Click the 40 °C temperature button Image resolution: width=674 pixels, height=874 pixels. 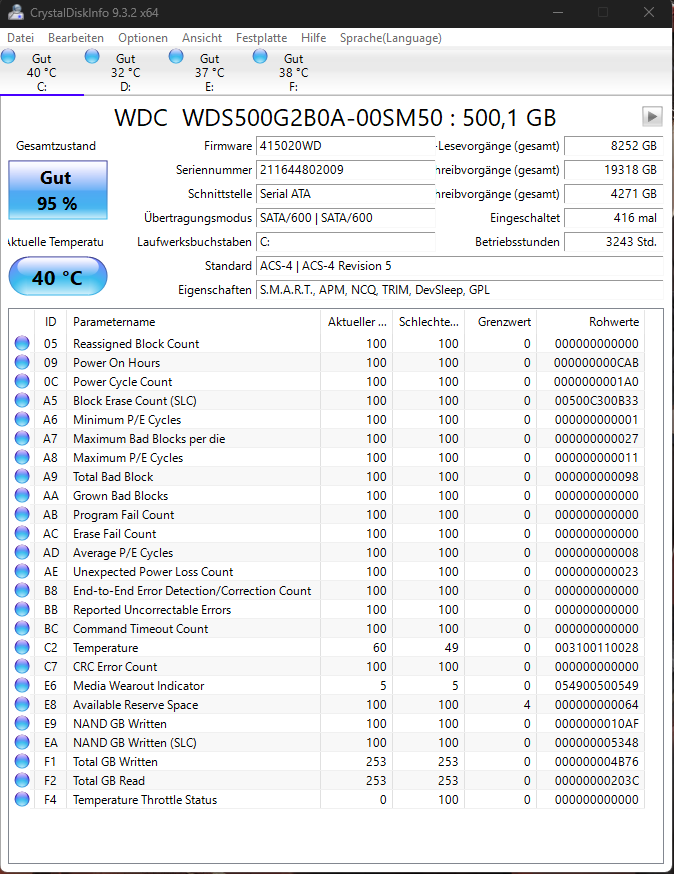coord(58,276)
